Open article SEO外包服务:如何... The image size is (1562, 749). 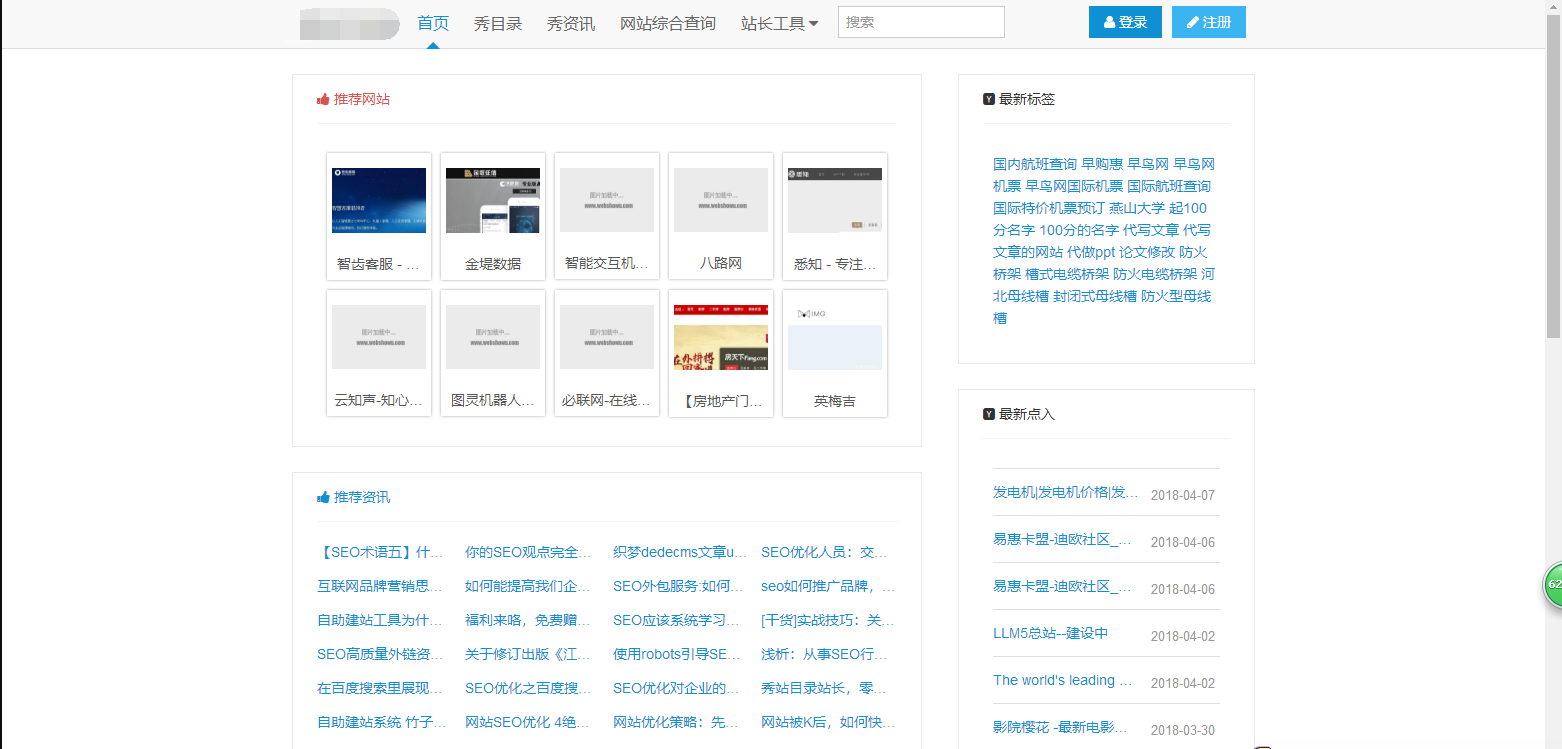(678, 586)
